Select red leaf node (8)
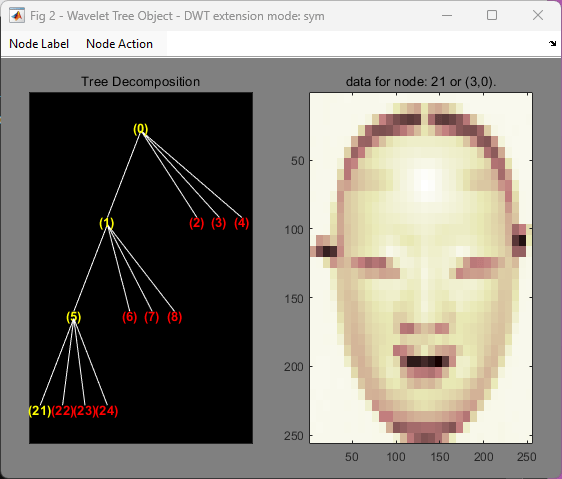562x479 pixels. [x=175, y=317]
